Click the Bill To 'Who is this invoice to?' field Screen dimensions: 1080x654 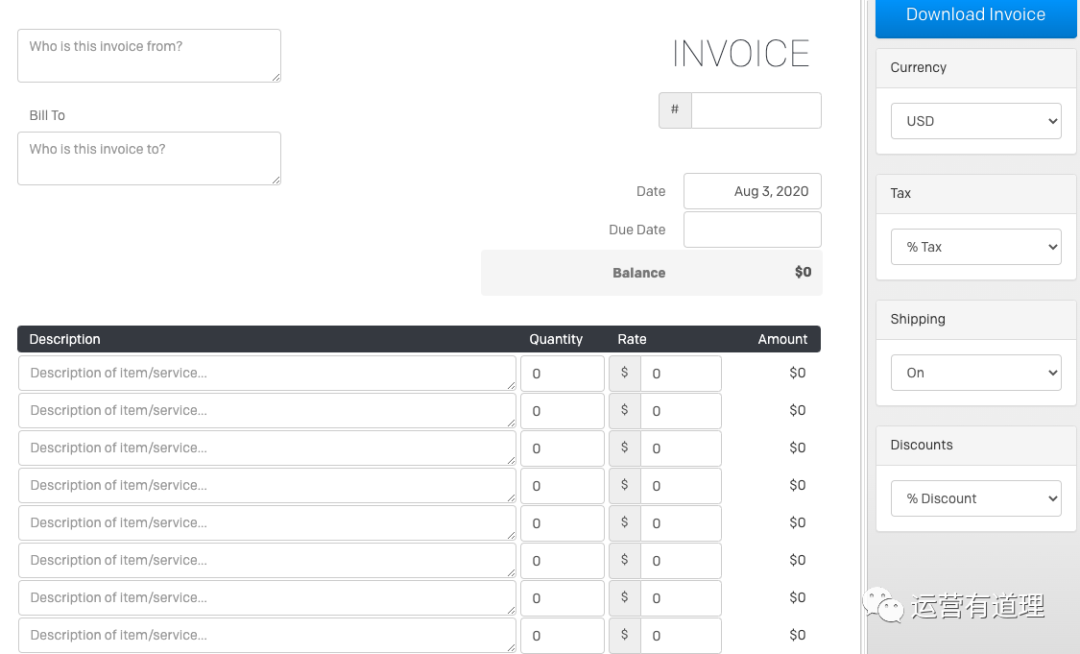pos(149,158)
